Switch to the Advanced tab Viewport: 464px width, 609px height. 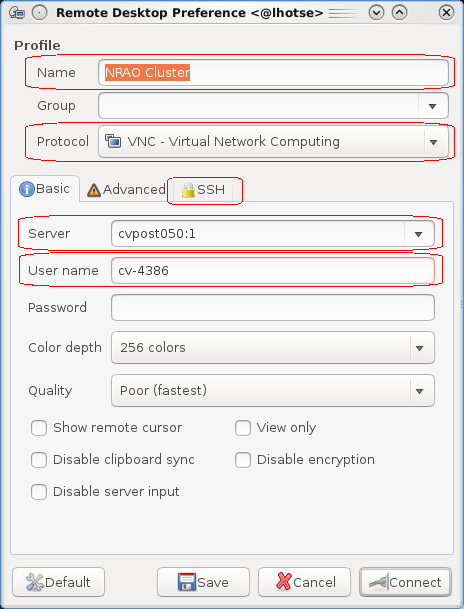point(126,190)
